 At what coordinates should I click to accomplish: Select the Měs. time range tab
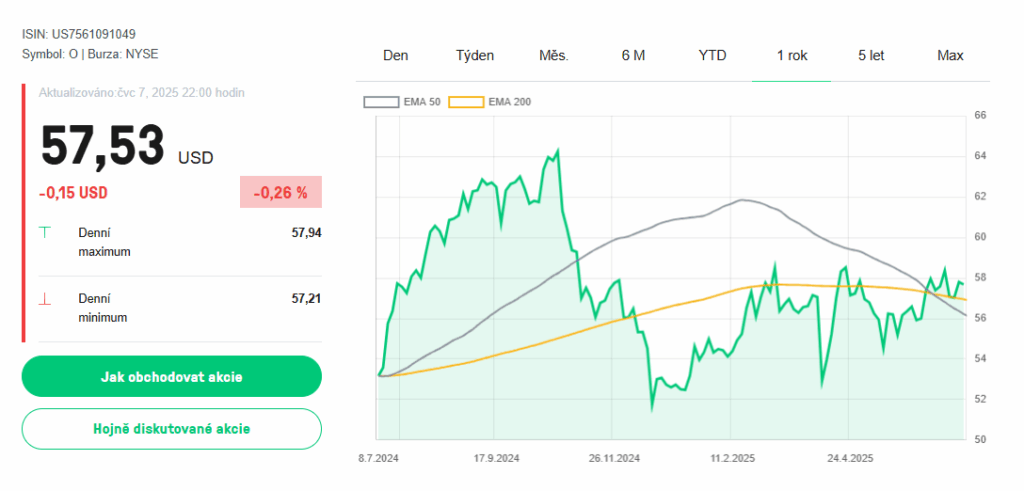click(x=553, y=55)
